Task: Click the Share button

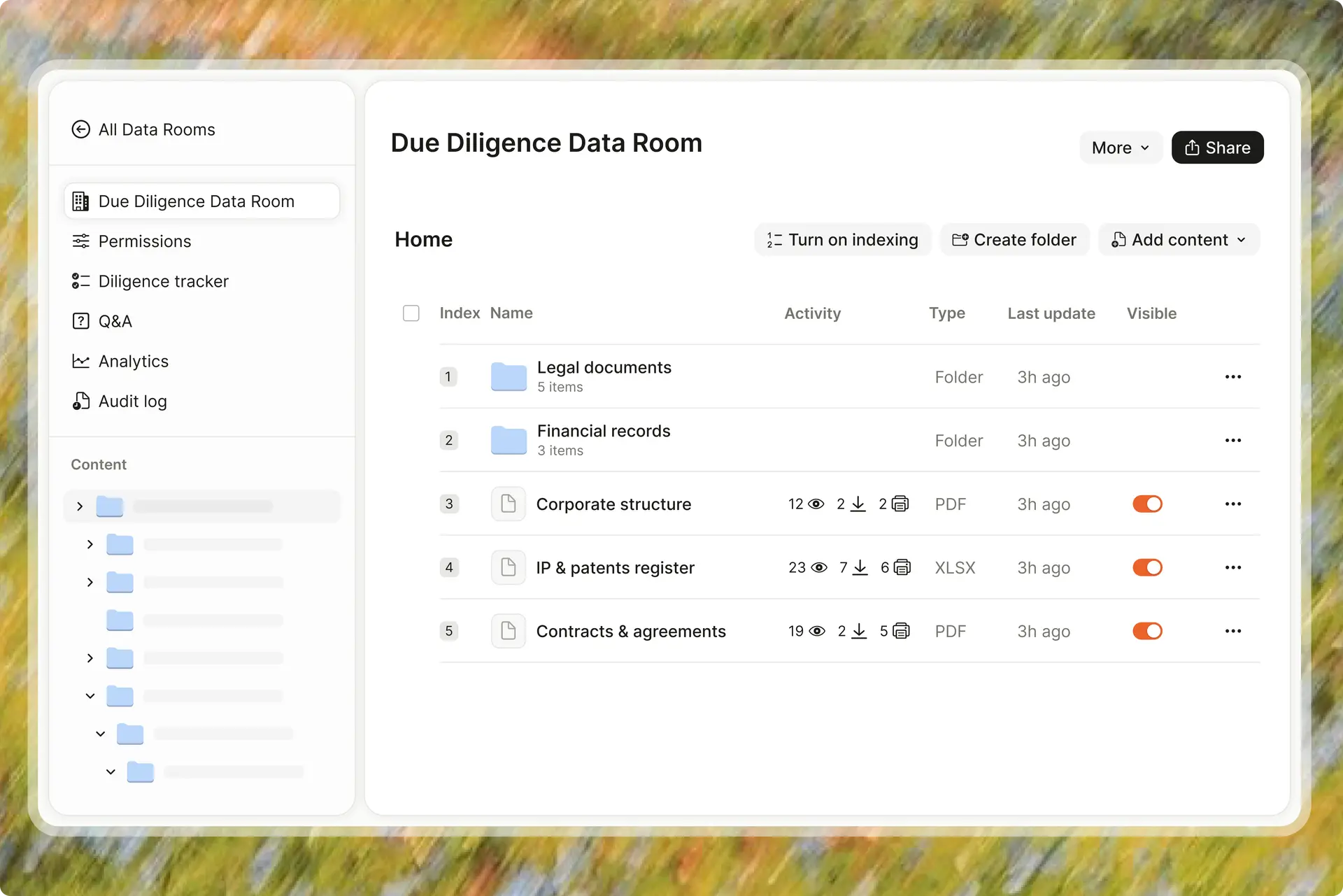Action: click(1217, 148)
